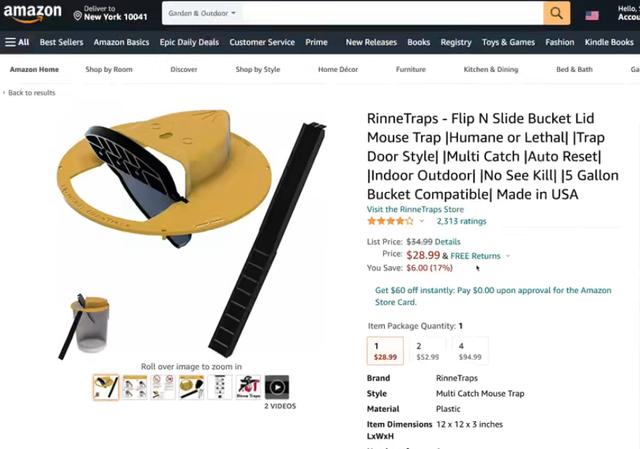Select package quantity 1 for $28.99
The image size is (640, 449).
click(x=385, y=351)
